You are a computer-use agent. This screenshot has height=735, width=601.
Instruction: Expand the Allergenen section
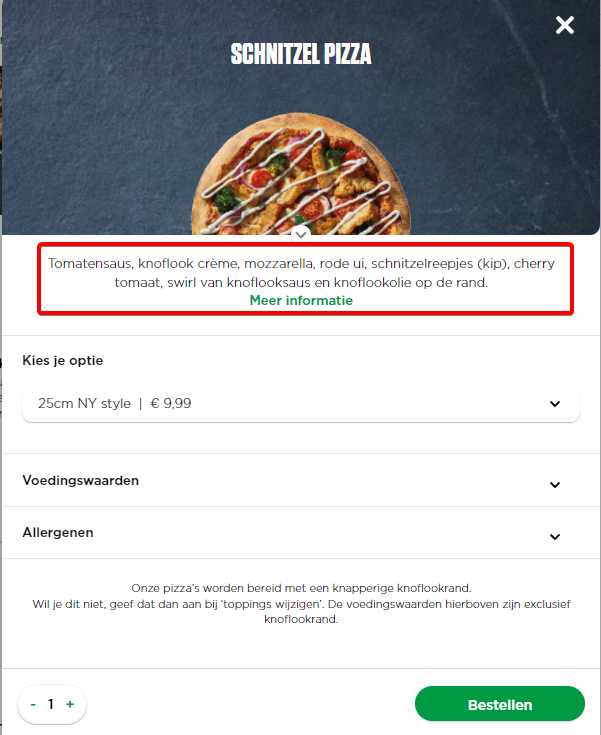[x=301, y=532]
